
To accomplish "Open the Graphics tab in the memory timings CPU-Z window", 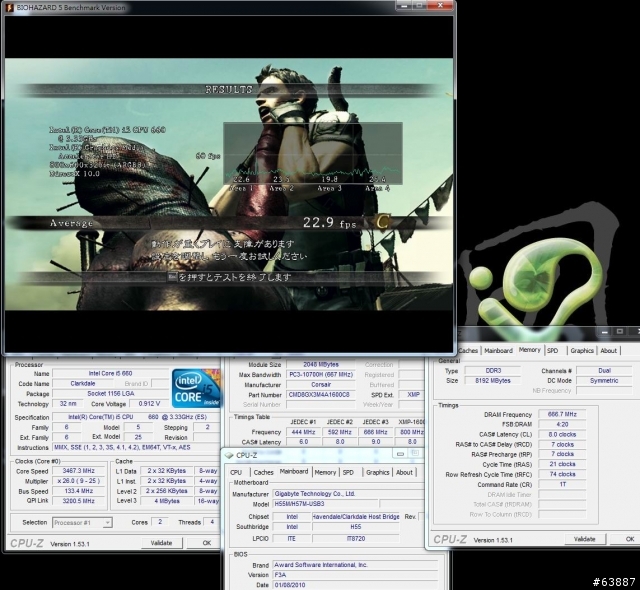I will click(x=582, y=350).
